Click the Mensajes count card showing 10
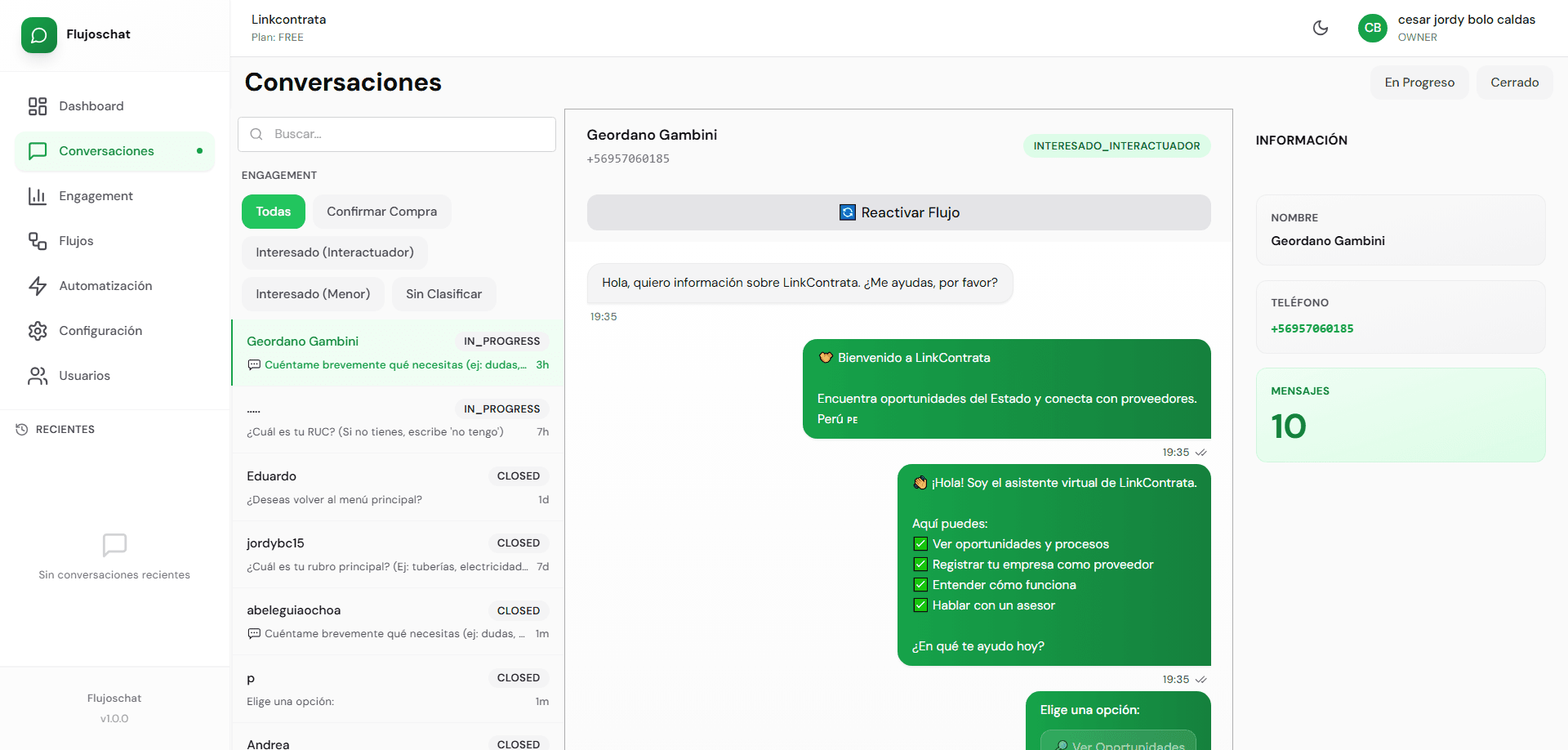Viewport: 1568px width, 750px height. [1401, 415]
